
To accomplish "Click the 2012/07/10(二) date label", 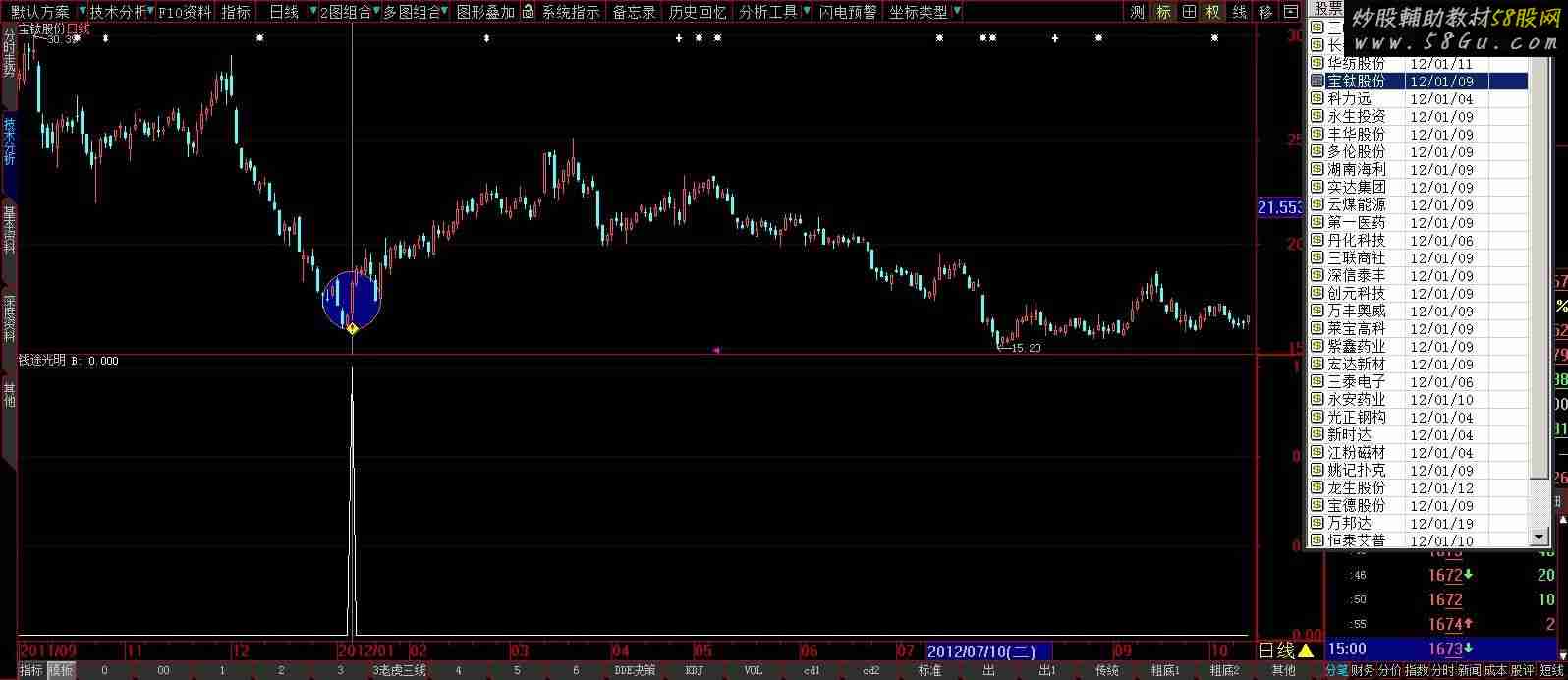I will (988, 652).
